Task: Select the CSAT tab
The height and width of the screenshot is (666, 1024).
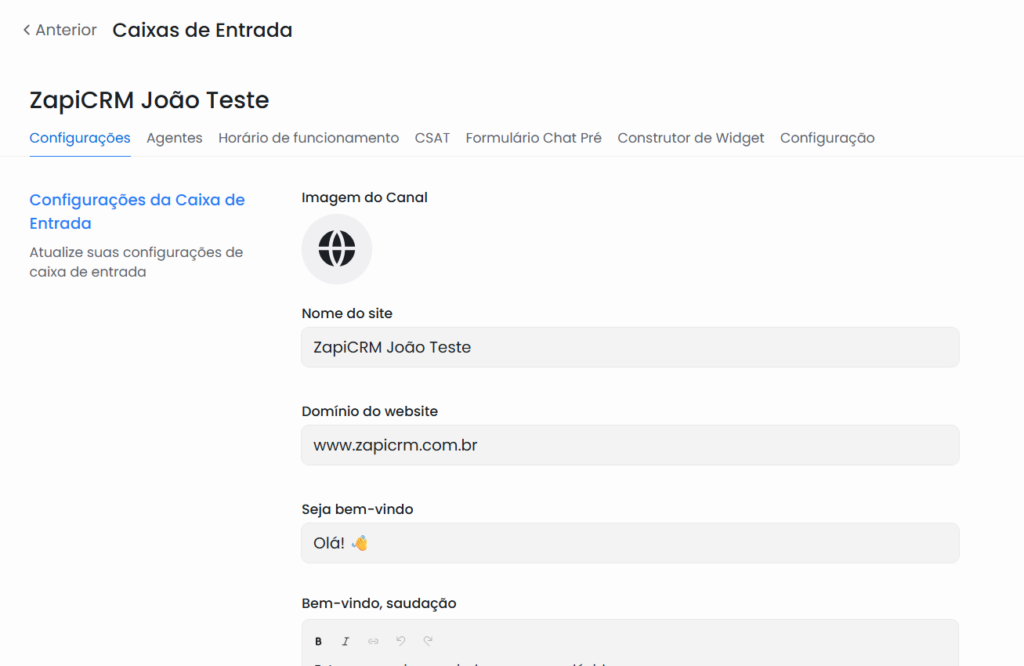Action: (432, 138)
